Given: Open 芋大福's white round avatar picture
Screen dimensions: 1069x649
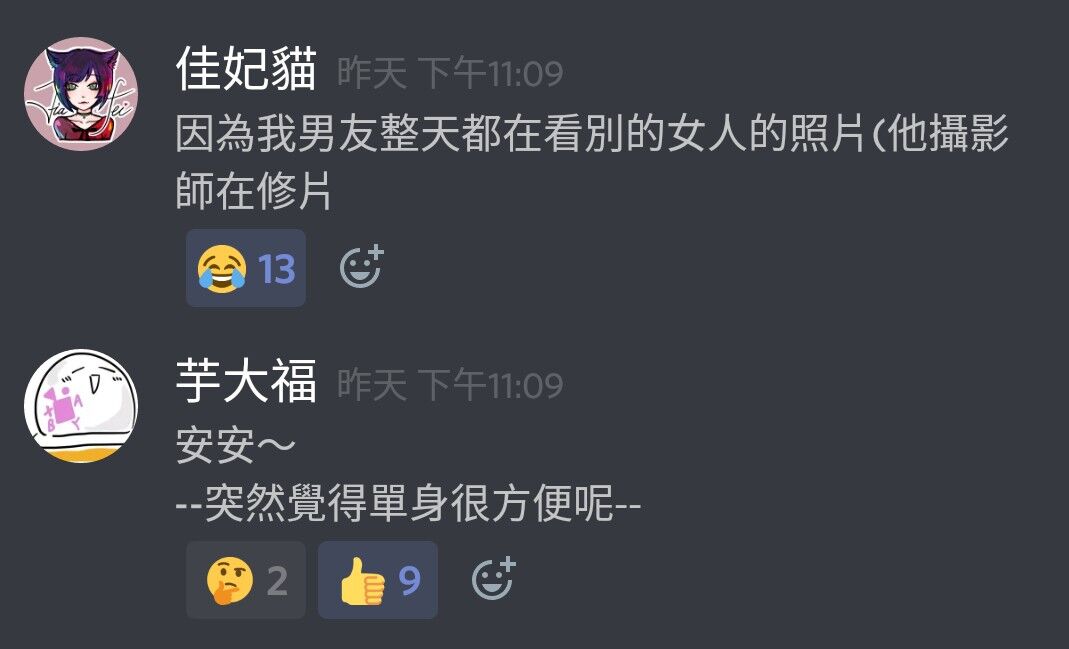Looking at the screenshot, I should pyautogui.click(x=81, y=406).
